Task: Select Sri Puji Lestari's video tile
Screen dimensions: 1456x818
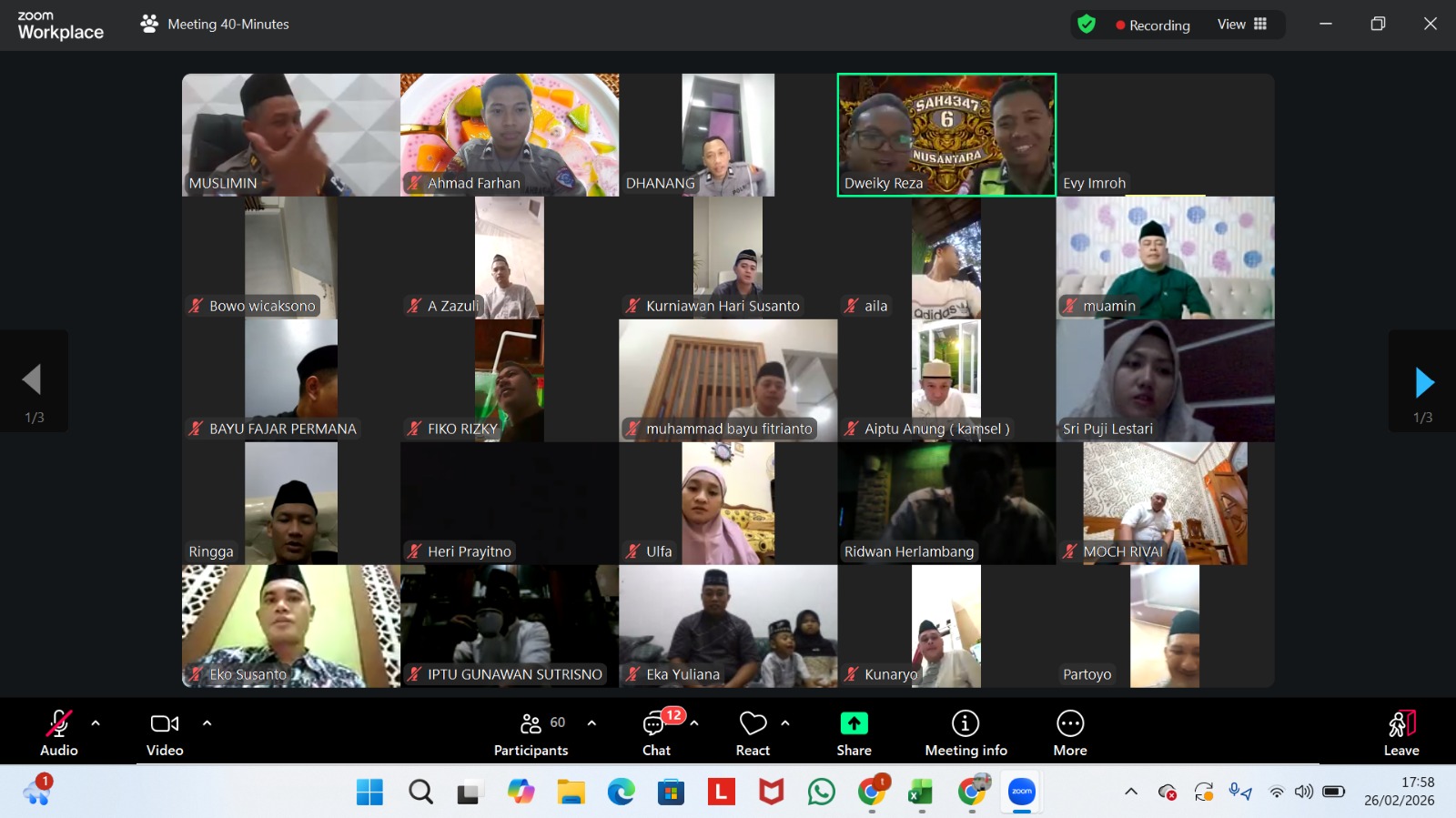Action: tap(1165, 380)
